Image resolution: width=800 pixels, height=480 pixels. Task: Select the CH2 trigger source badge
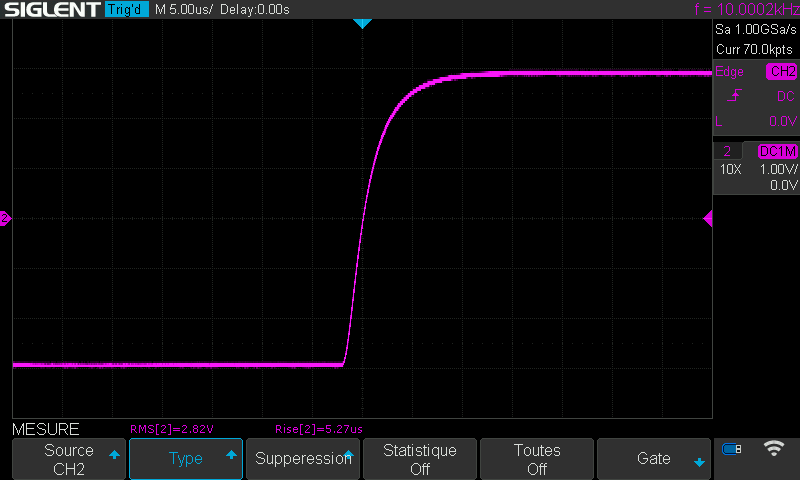(x=782, y=71)
